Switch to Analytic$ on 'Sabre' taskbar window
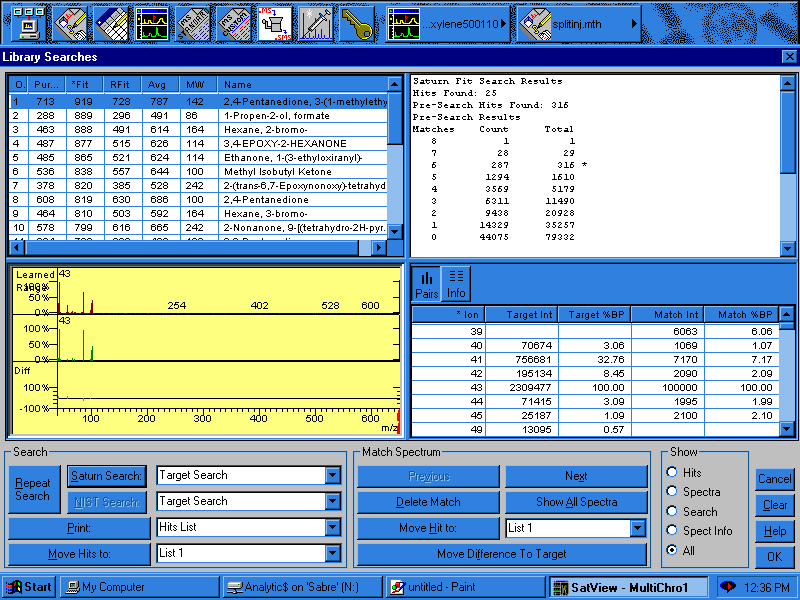800x600 pixels. [303, 587]
